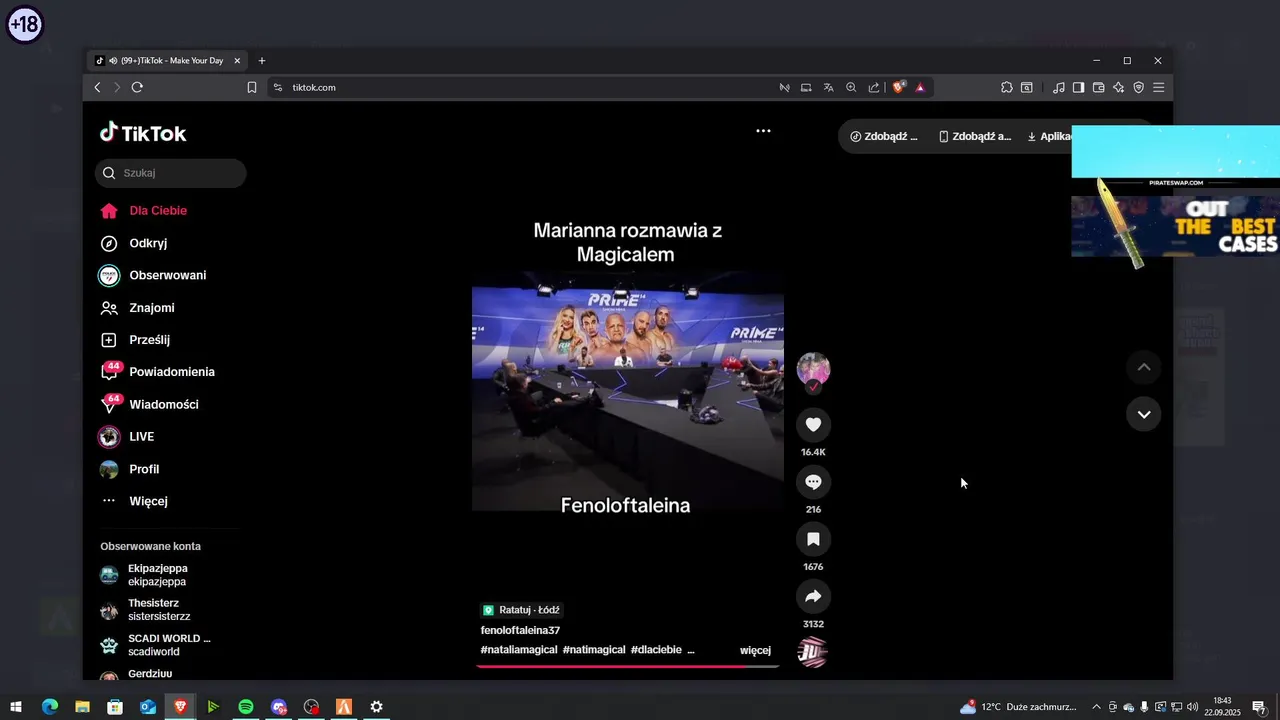
Task: Reload the page in the browser
Action: [x=137, y=87]
